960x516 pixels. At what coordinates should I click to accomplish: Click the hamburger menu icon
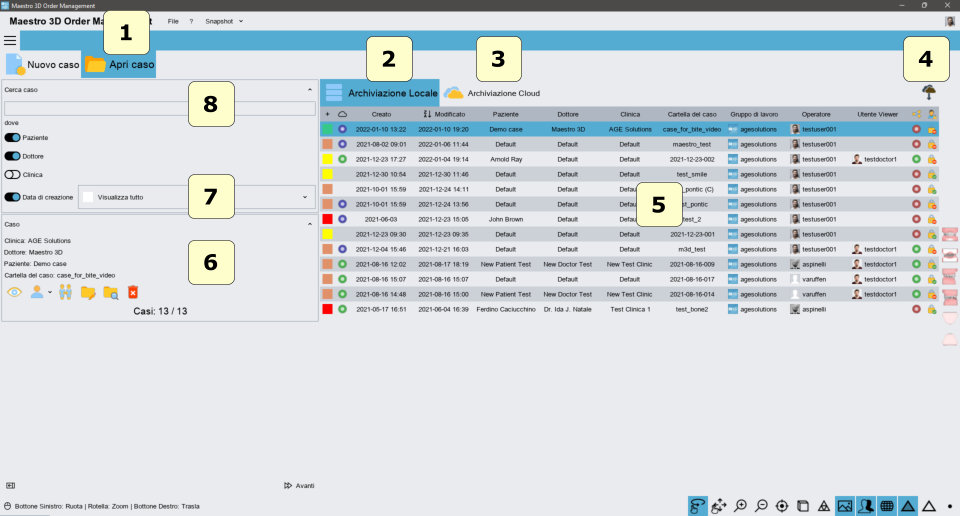click(10, 41)
